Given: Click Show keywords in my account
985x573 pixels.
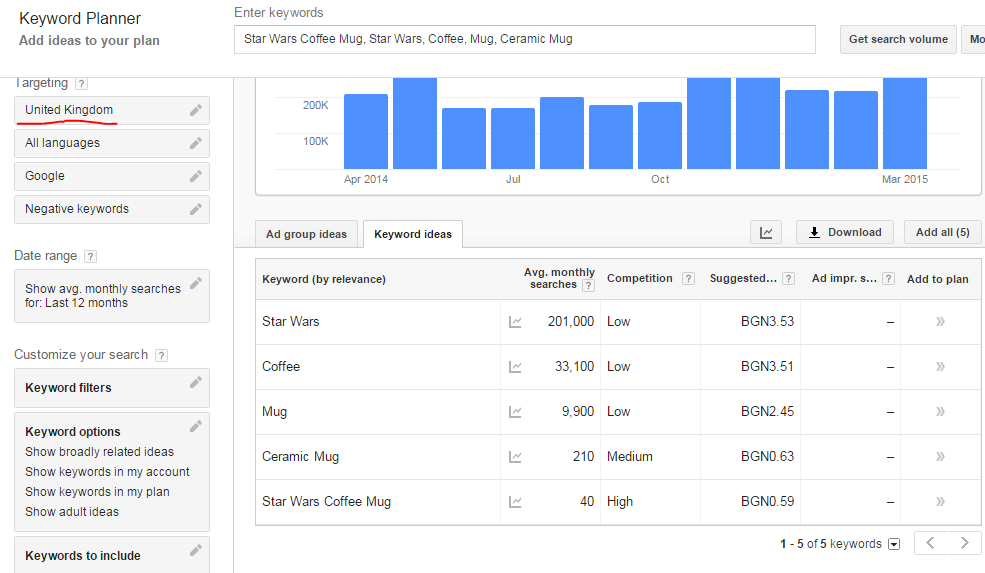Looking at the screenshot, I should coord(107,472).
